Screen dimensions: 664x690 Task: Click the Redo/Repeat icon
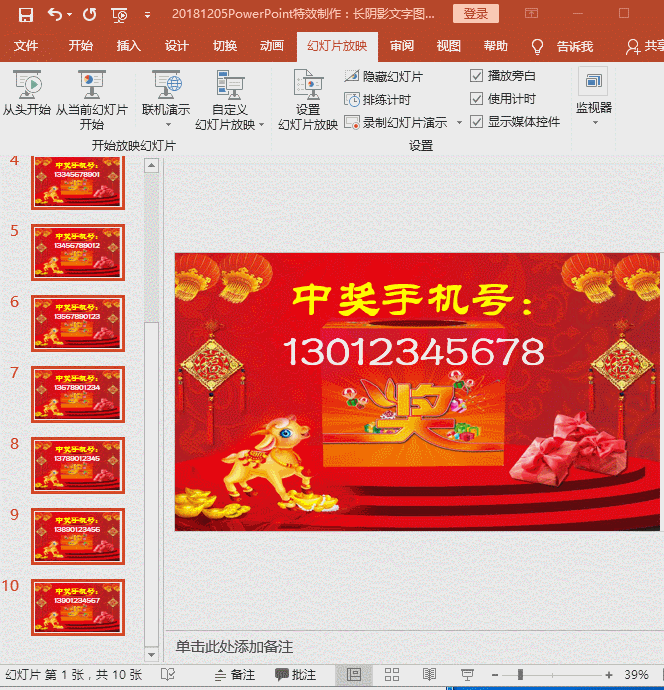tap(90, 15)
